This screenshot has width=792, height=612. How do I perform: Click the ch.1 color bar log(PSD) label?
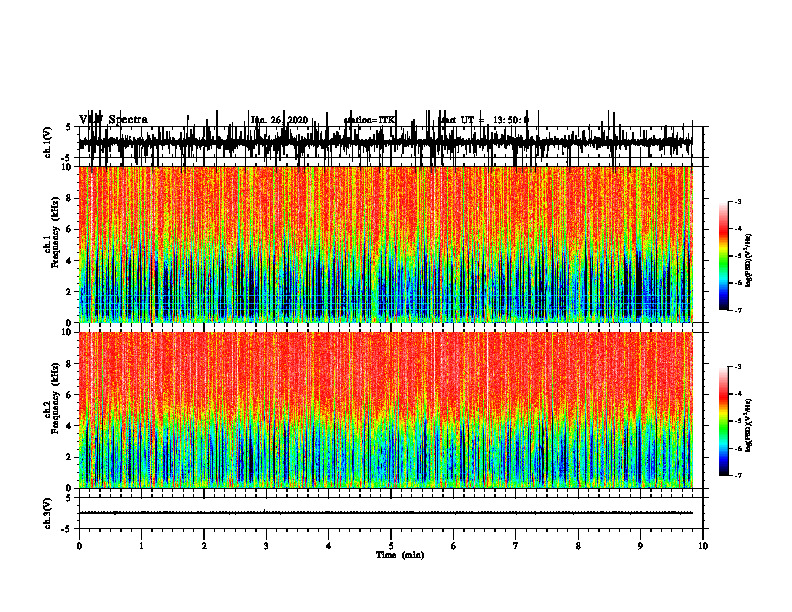[x=748, y=261]
